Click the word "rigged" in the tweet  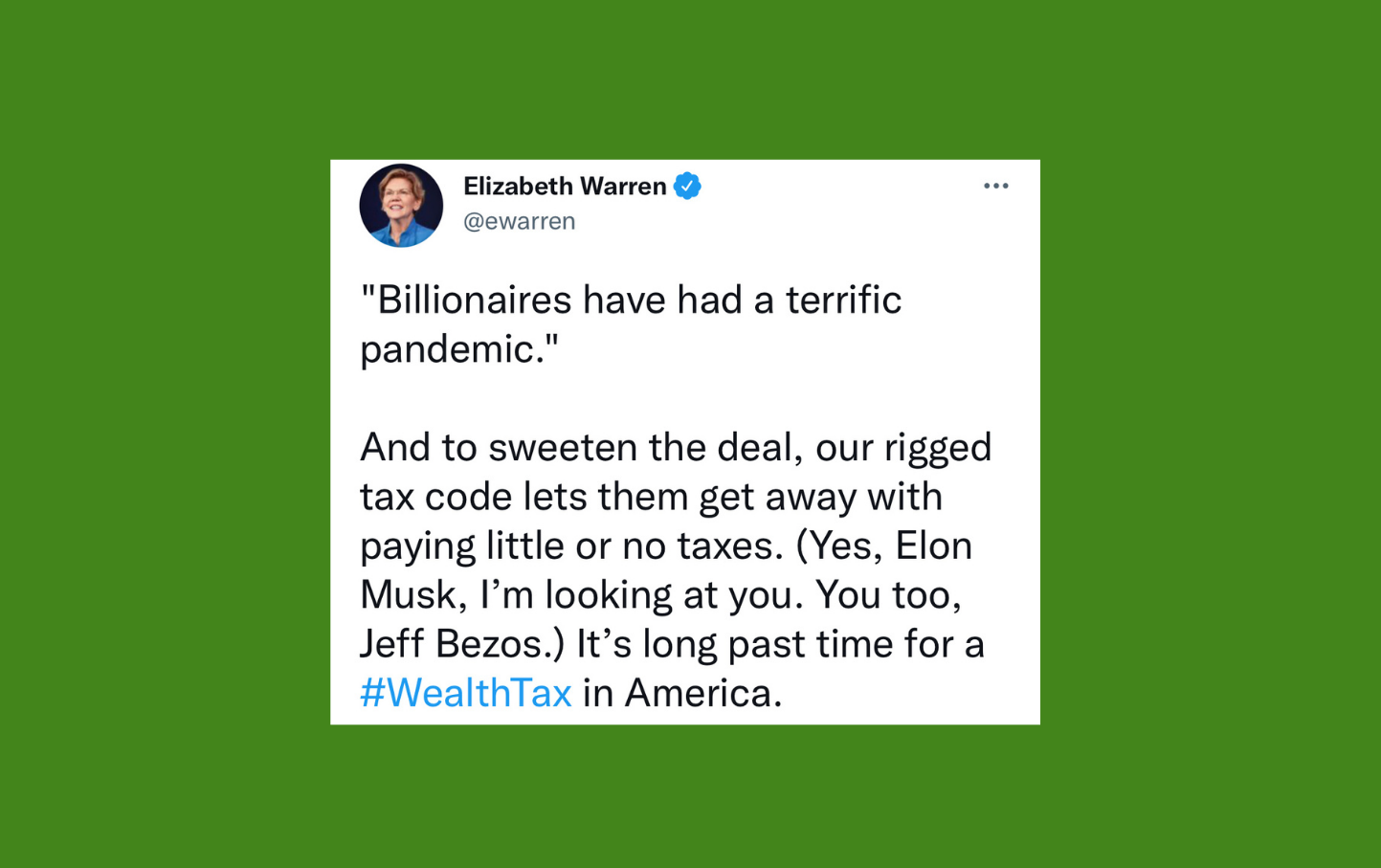click(938, 449)
